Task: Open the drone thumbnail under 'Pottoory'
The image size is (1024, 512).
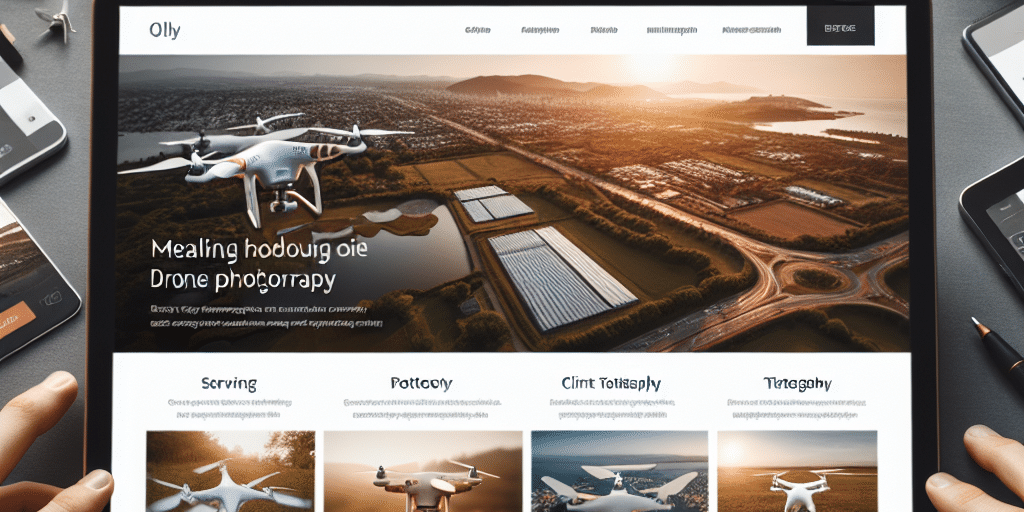Action: tap(423, 471)
